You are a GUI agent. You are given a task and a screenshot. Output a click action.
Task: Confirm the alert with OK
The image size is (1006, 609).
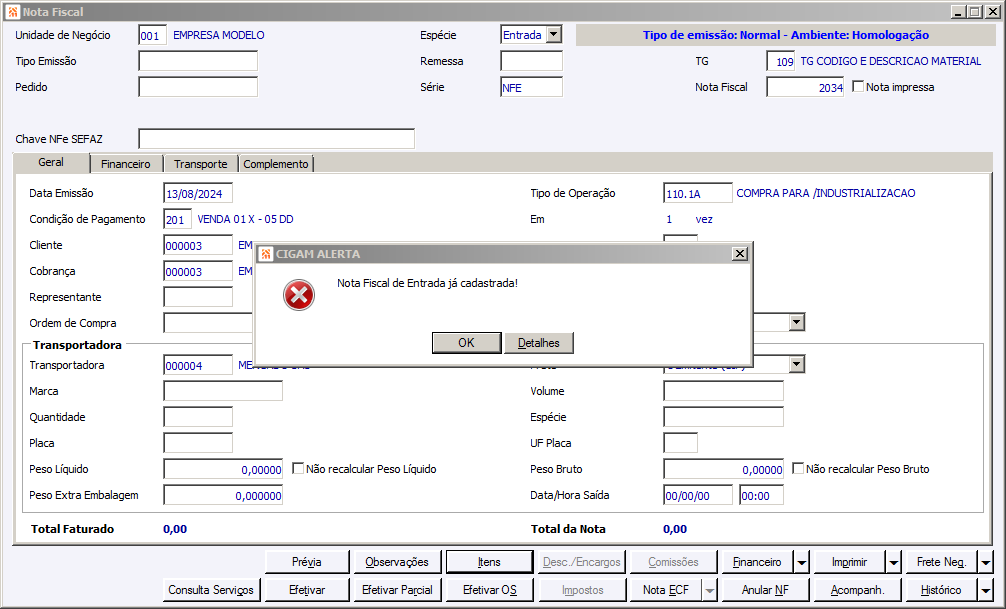coord(466,343)
